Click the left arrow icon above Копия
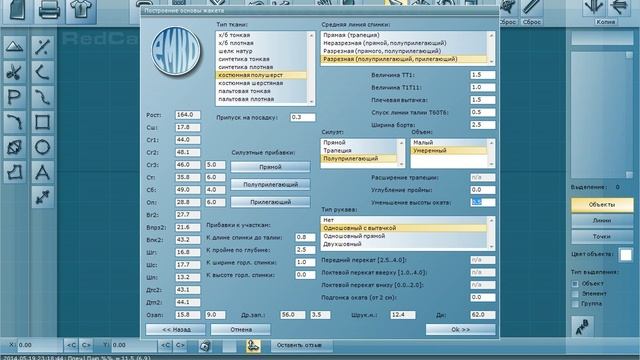640x360 pixels. 619,8
